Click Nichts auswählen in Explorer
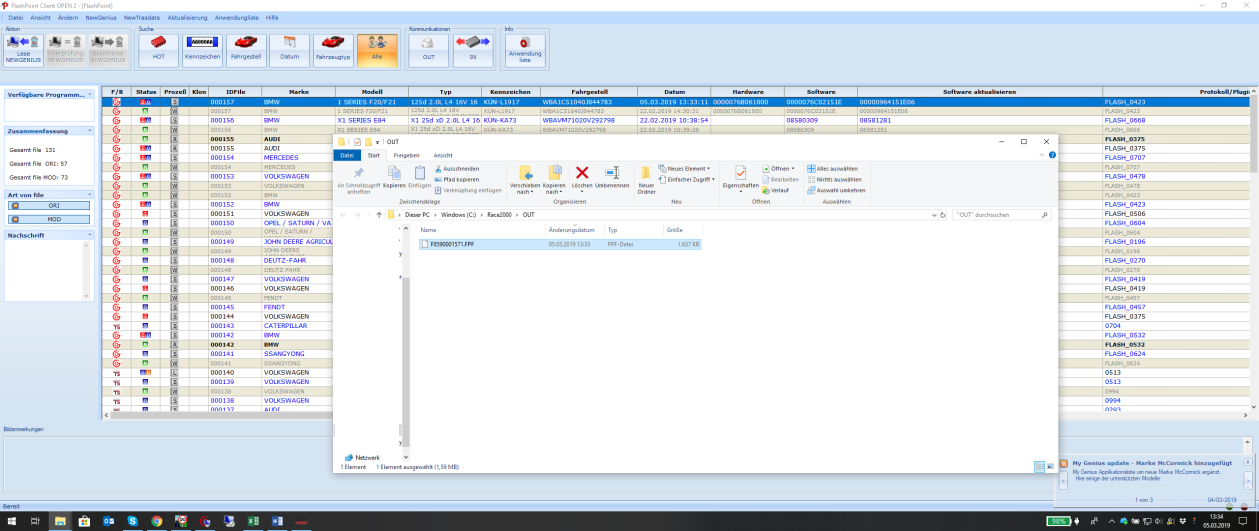 point(834,179)
